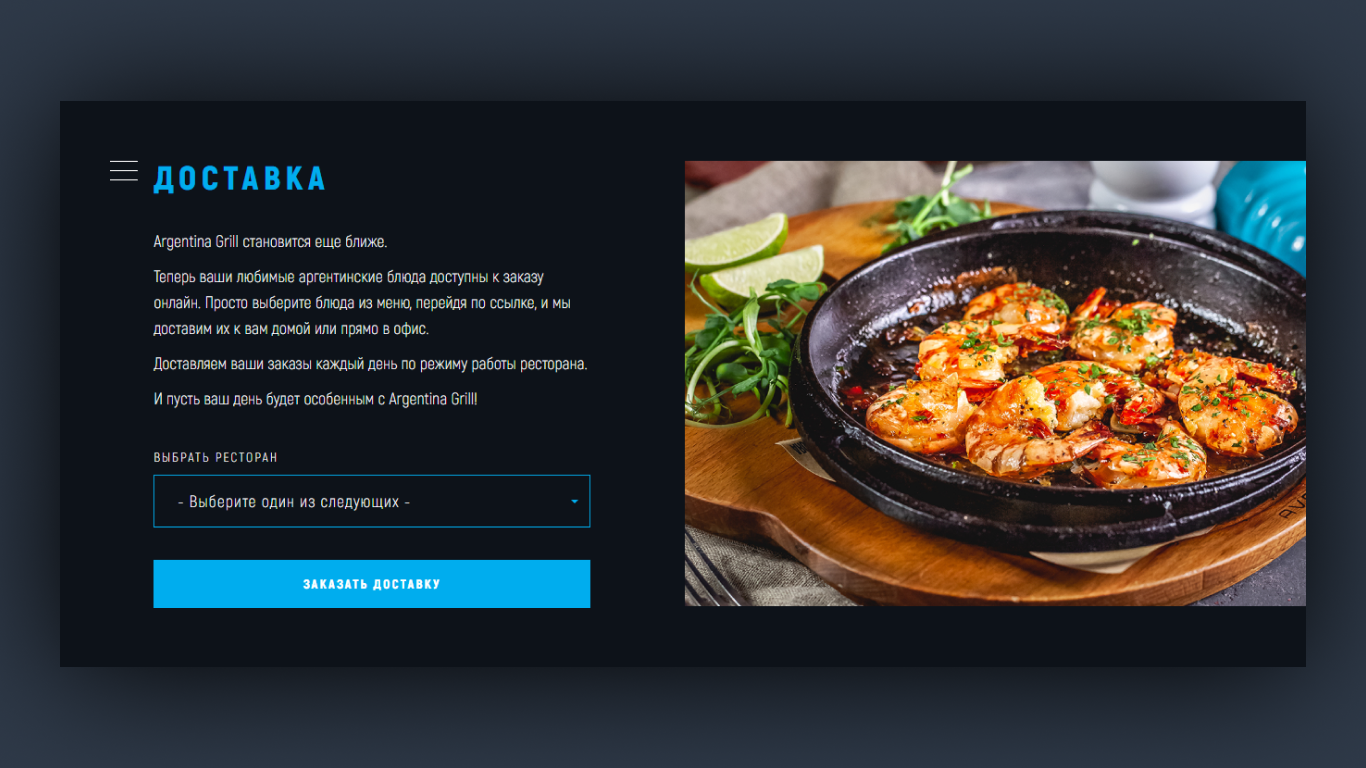Image resolution: width=1366 pixels, height=768 pixels.
Task: Click the ЗАКАЗАТЬ ДОСТАВКУ button
Action: tap(372, 584)
